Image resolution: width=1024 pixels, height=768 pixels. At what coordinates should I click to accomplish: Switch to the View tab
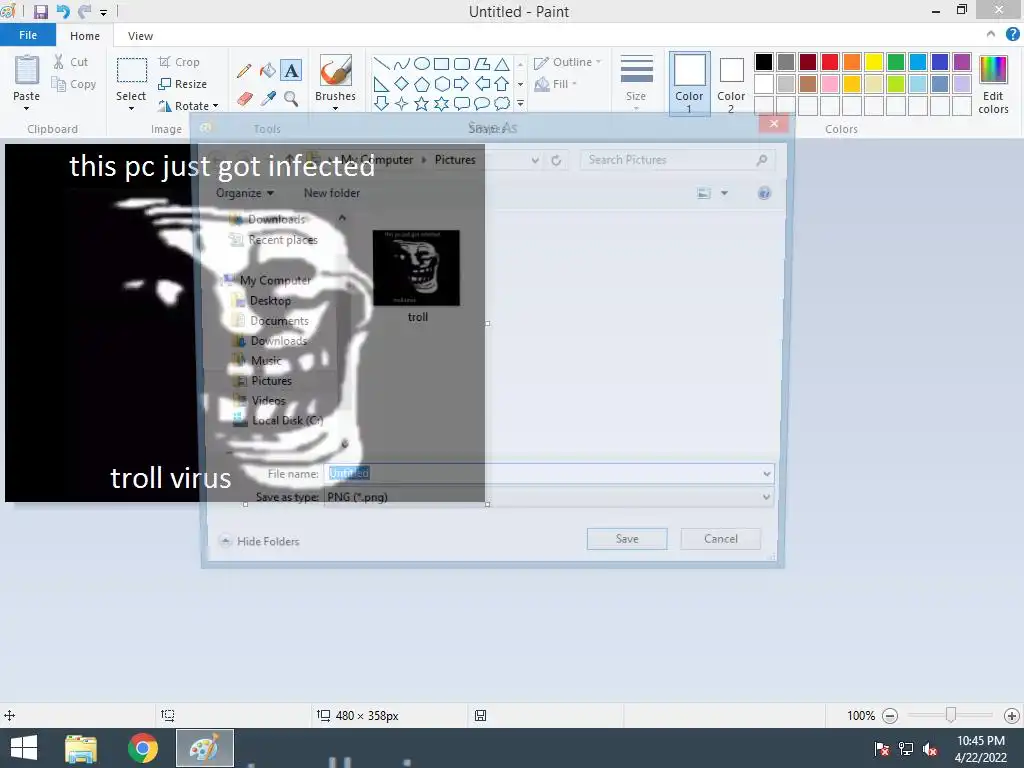click(140, 36)
